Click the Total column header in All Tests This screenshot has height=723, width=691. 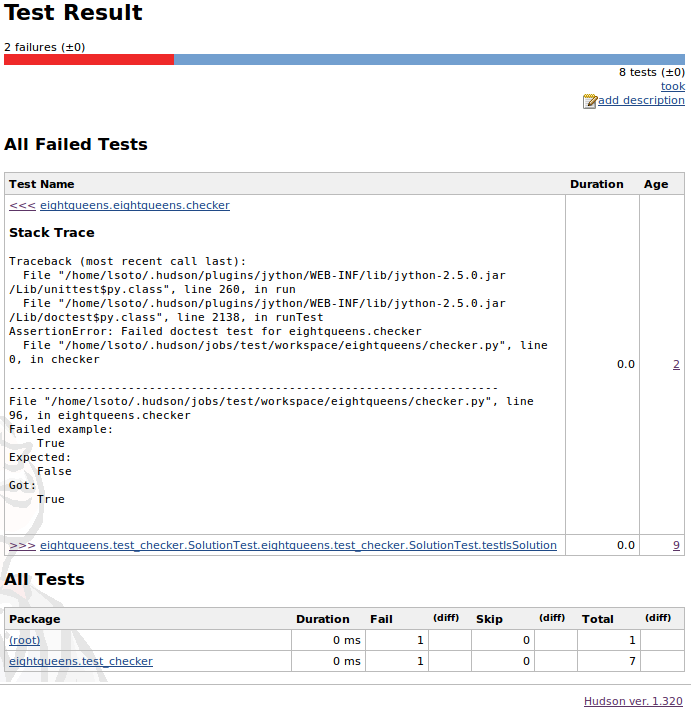click(597, 619)
